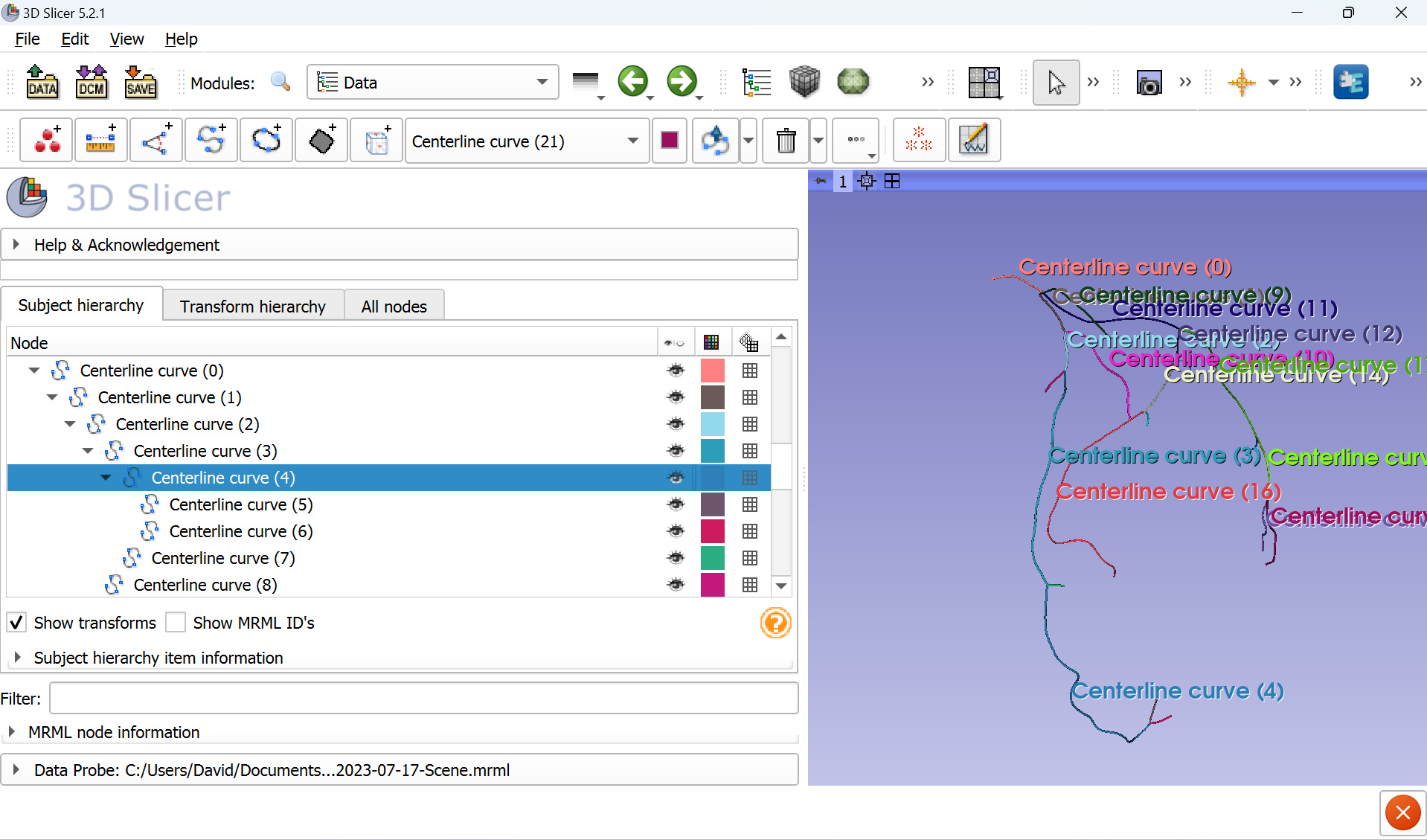Open the Data module tree icon
Viewport: 1427px width, 840px height.
pos(757,82)
